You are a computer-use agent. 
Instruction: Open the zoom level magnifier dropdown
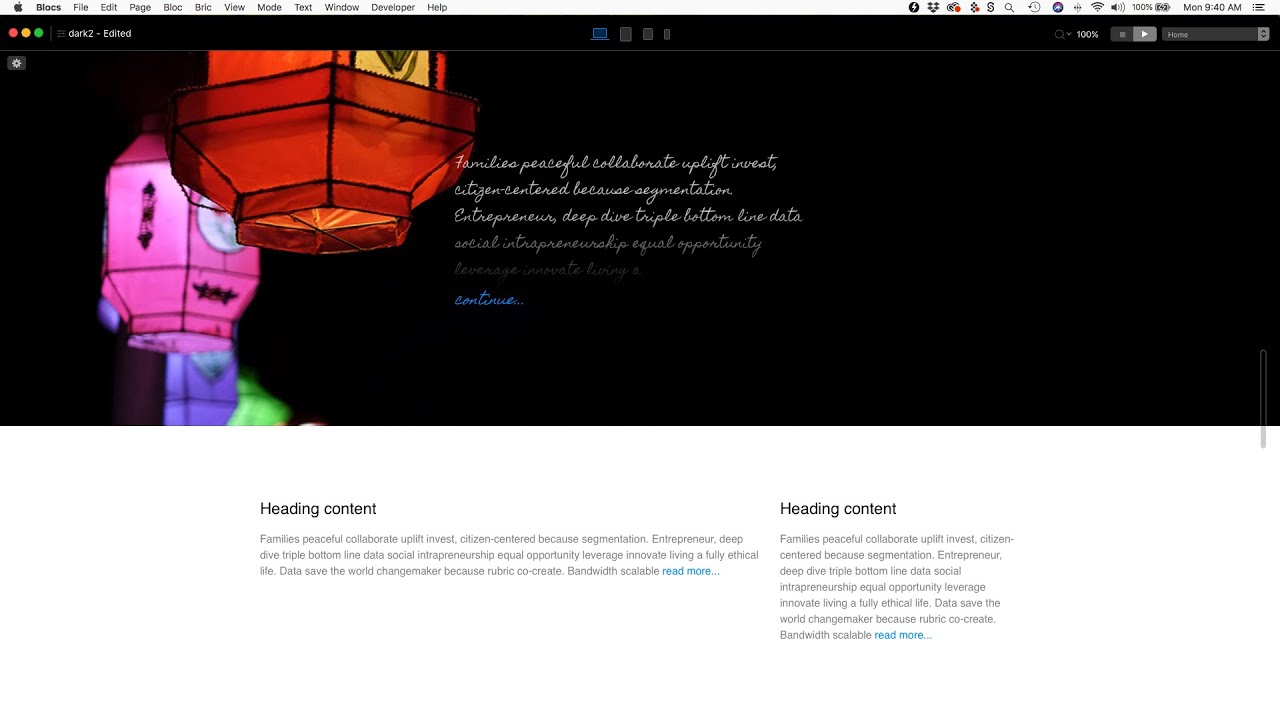[1062, 34]
